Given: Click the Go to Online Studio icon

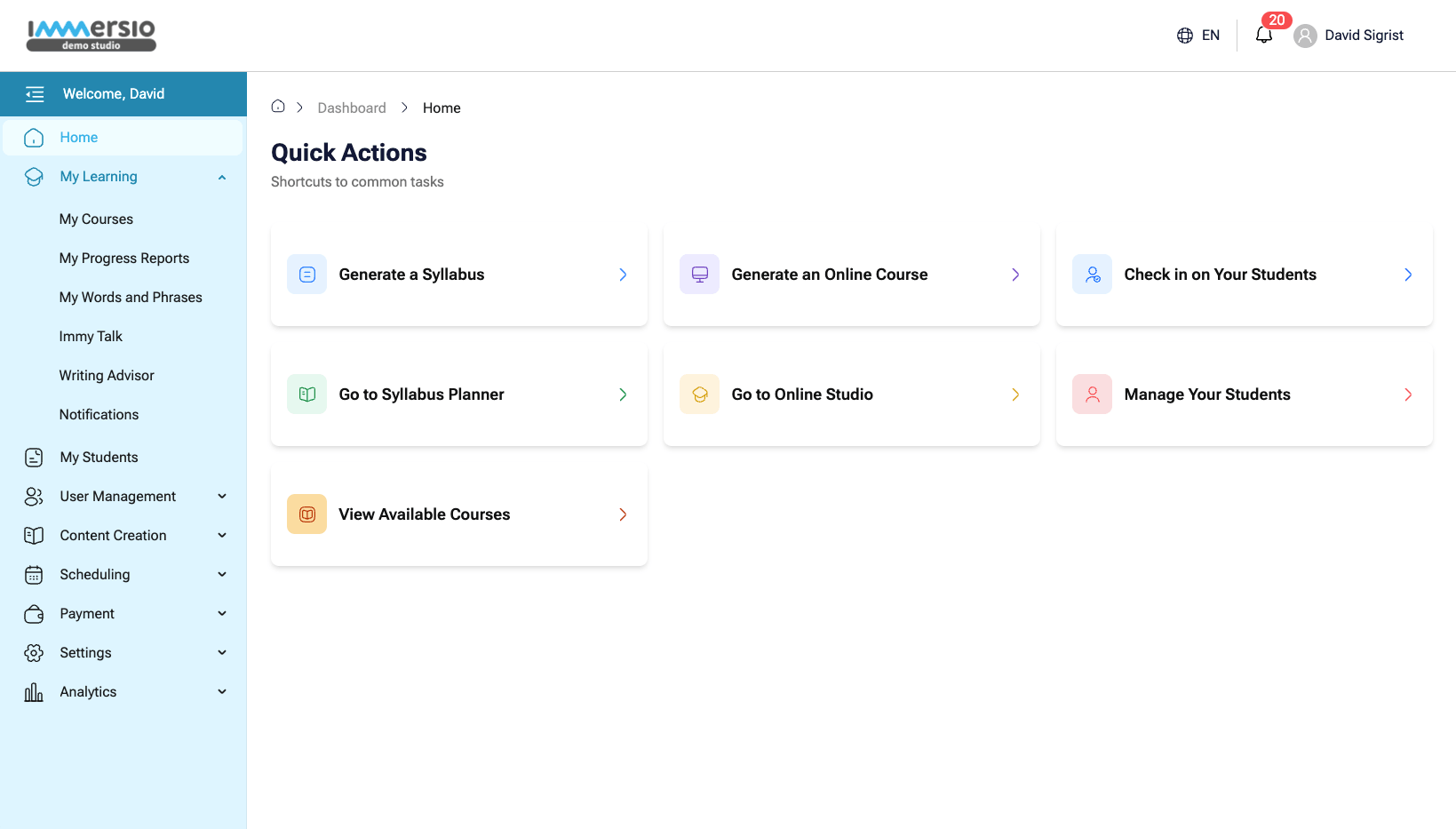Looking at the screenshot, I should [x=700, y=395].
